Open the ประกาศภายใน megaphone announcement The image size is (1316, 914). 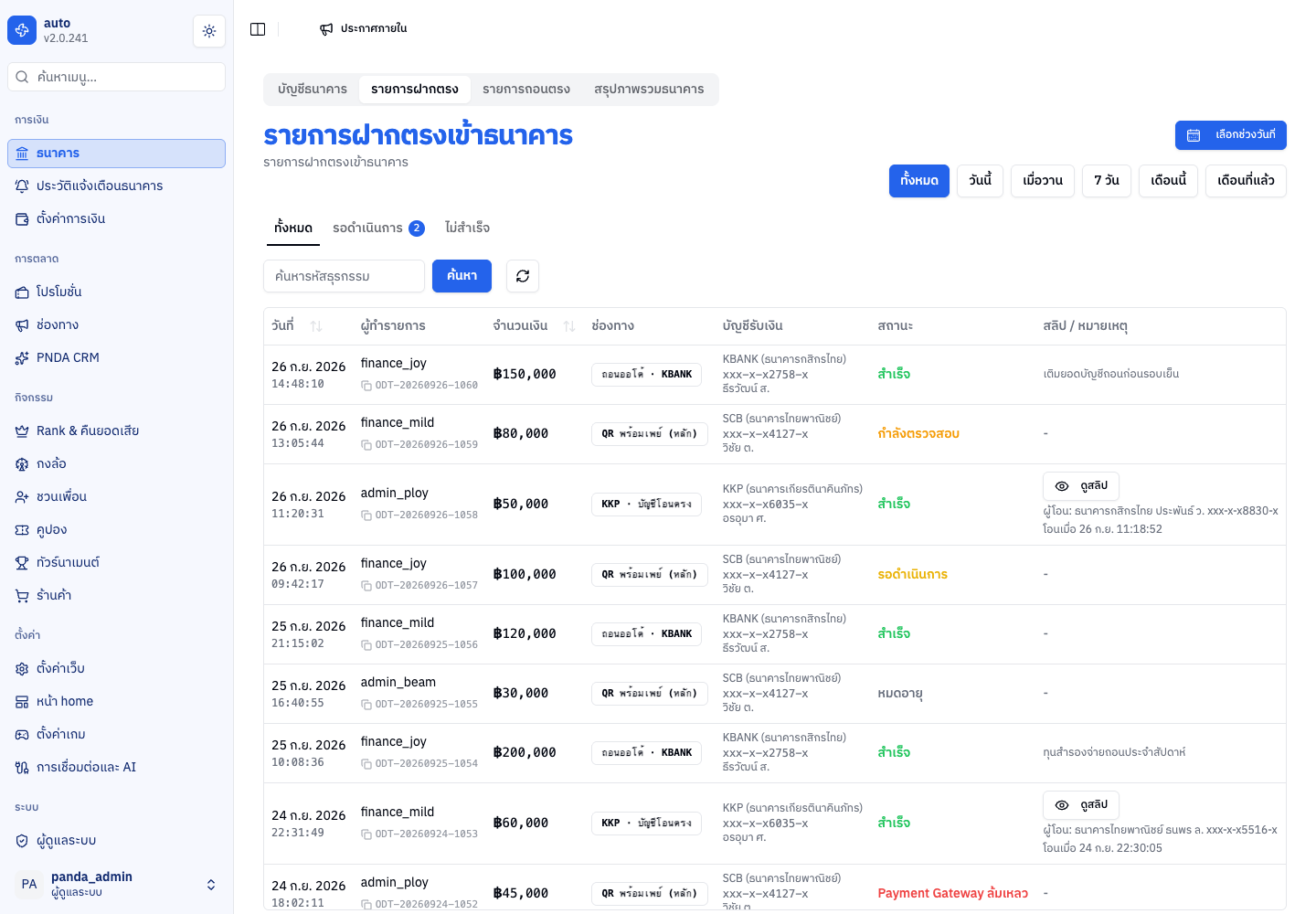363,29
